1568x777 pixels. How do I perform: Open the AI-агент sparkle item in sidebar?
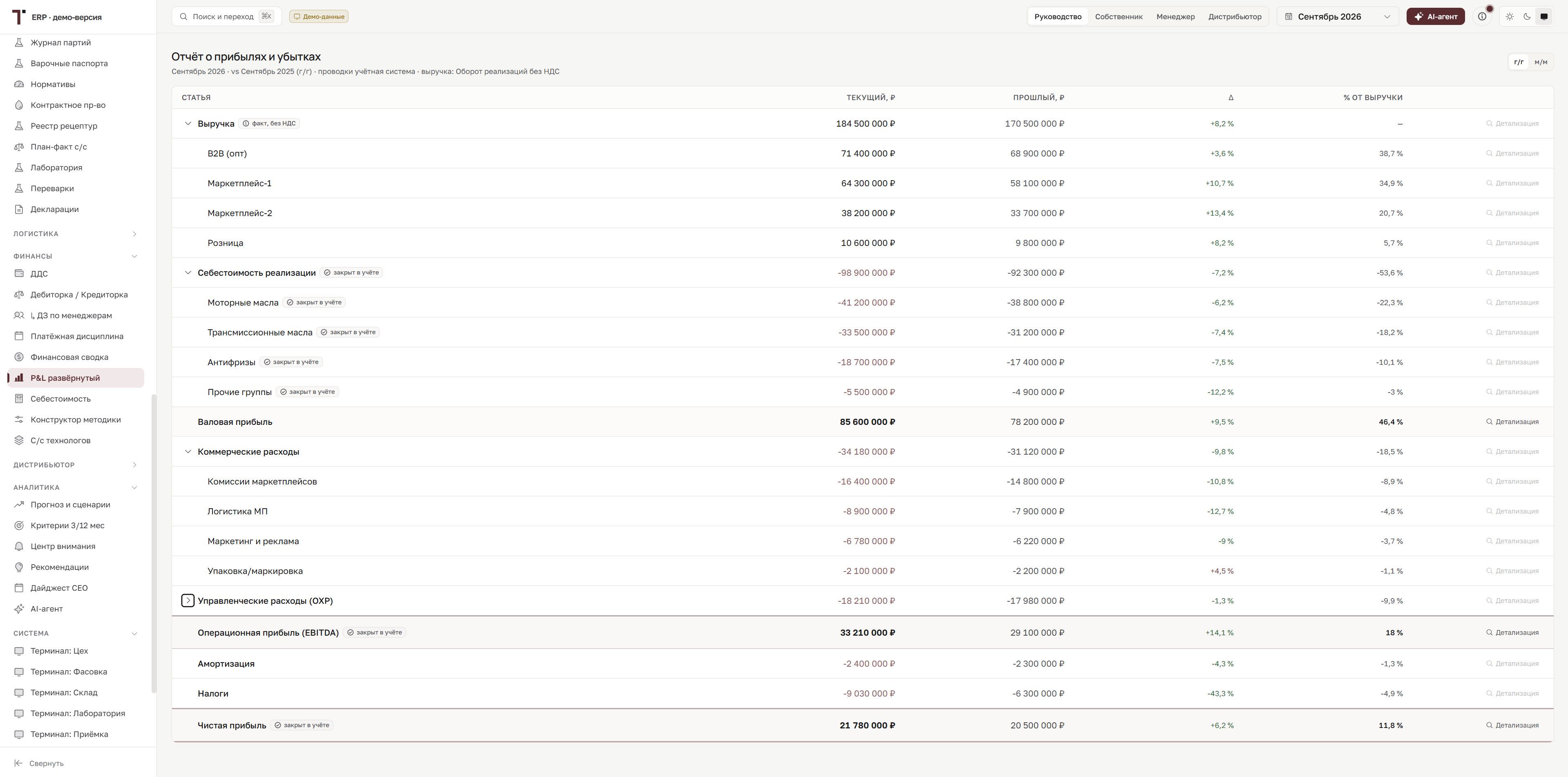pos(76,608)
